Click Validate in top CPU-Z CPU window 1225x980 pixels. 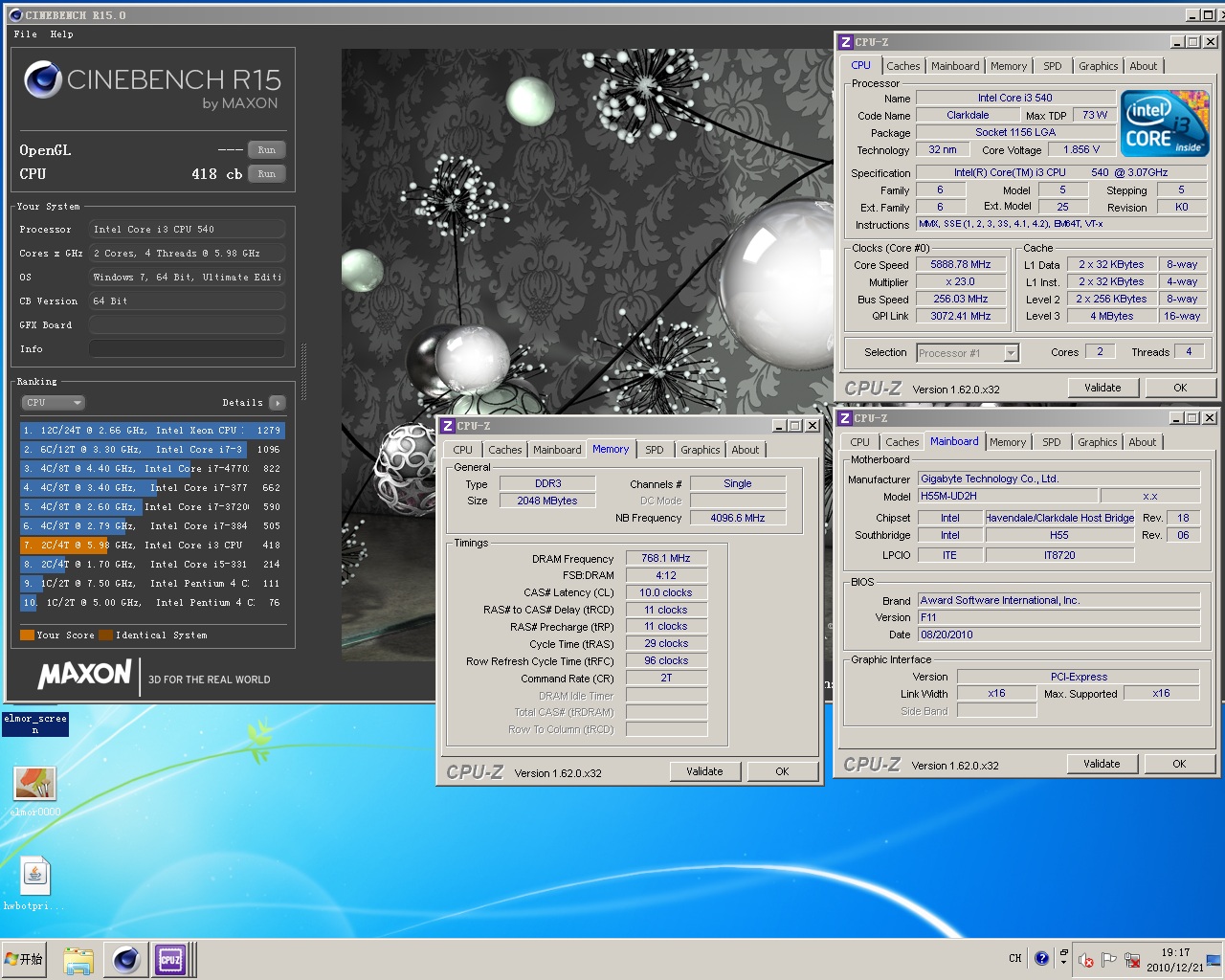point(1102,388)
